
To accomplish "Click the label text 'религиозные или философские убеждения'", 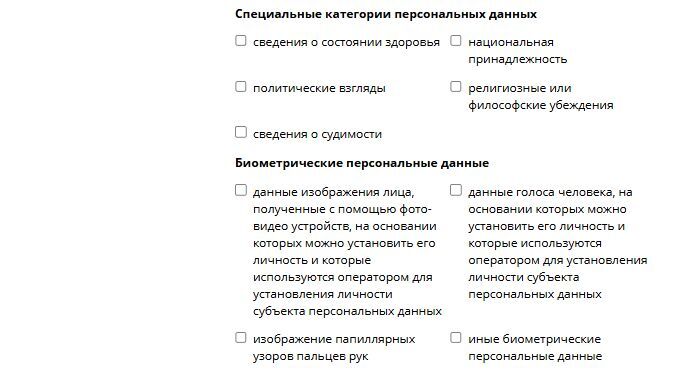I will [541, 97].
